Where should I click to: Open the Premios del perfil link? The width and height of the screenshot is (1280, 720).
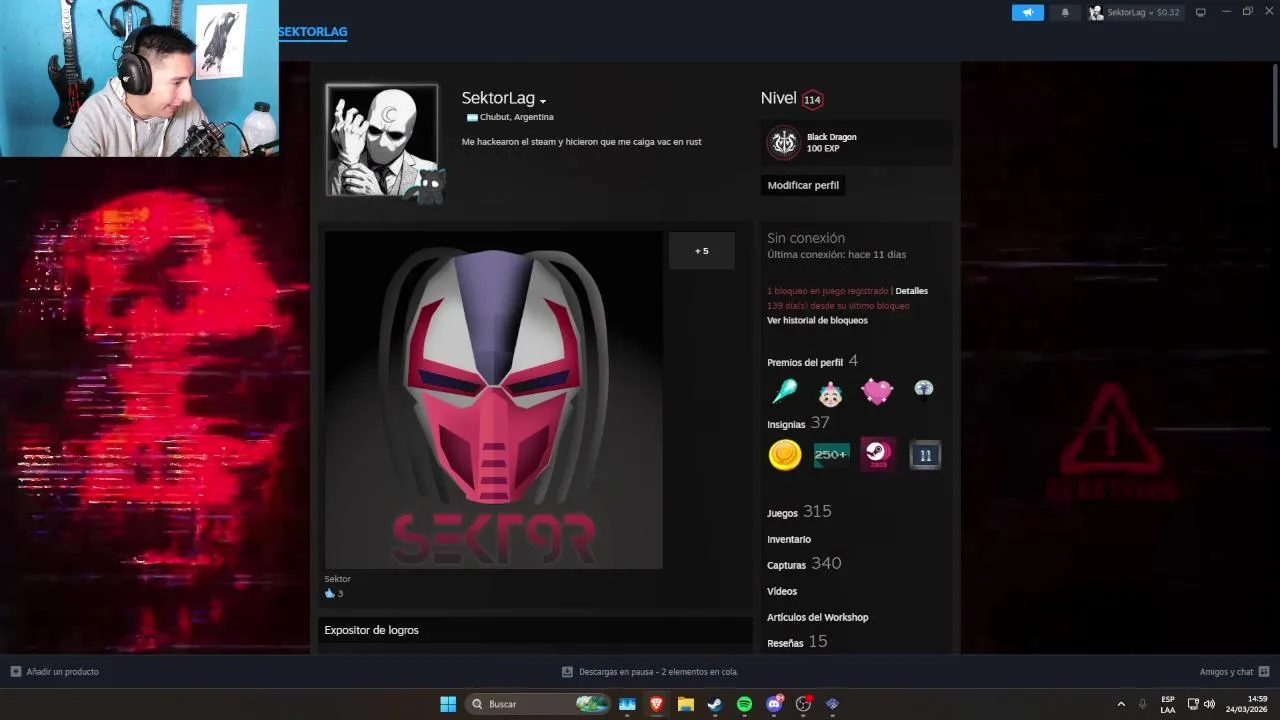[805, 362]
